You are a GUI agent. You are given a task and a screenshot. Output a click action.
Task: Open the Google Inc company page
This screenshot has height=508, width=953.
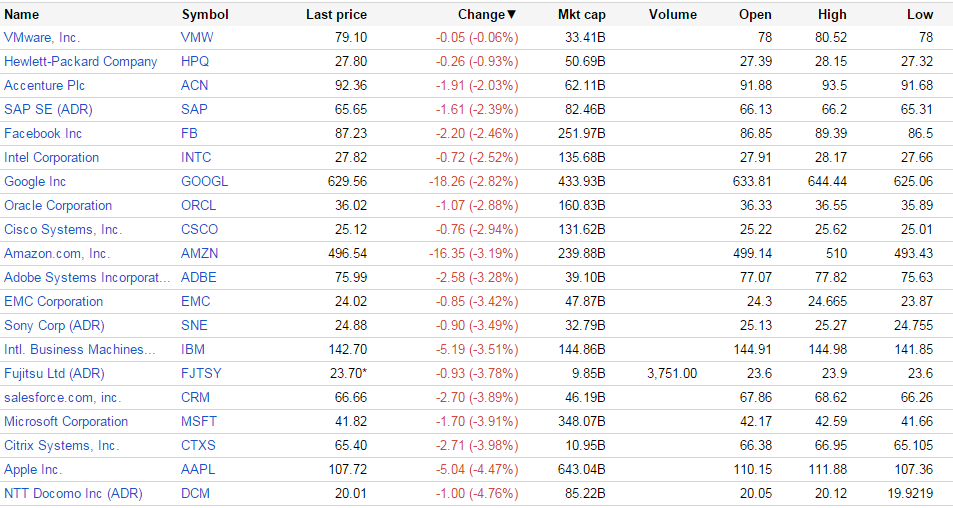coord(35,181)
